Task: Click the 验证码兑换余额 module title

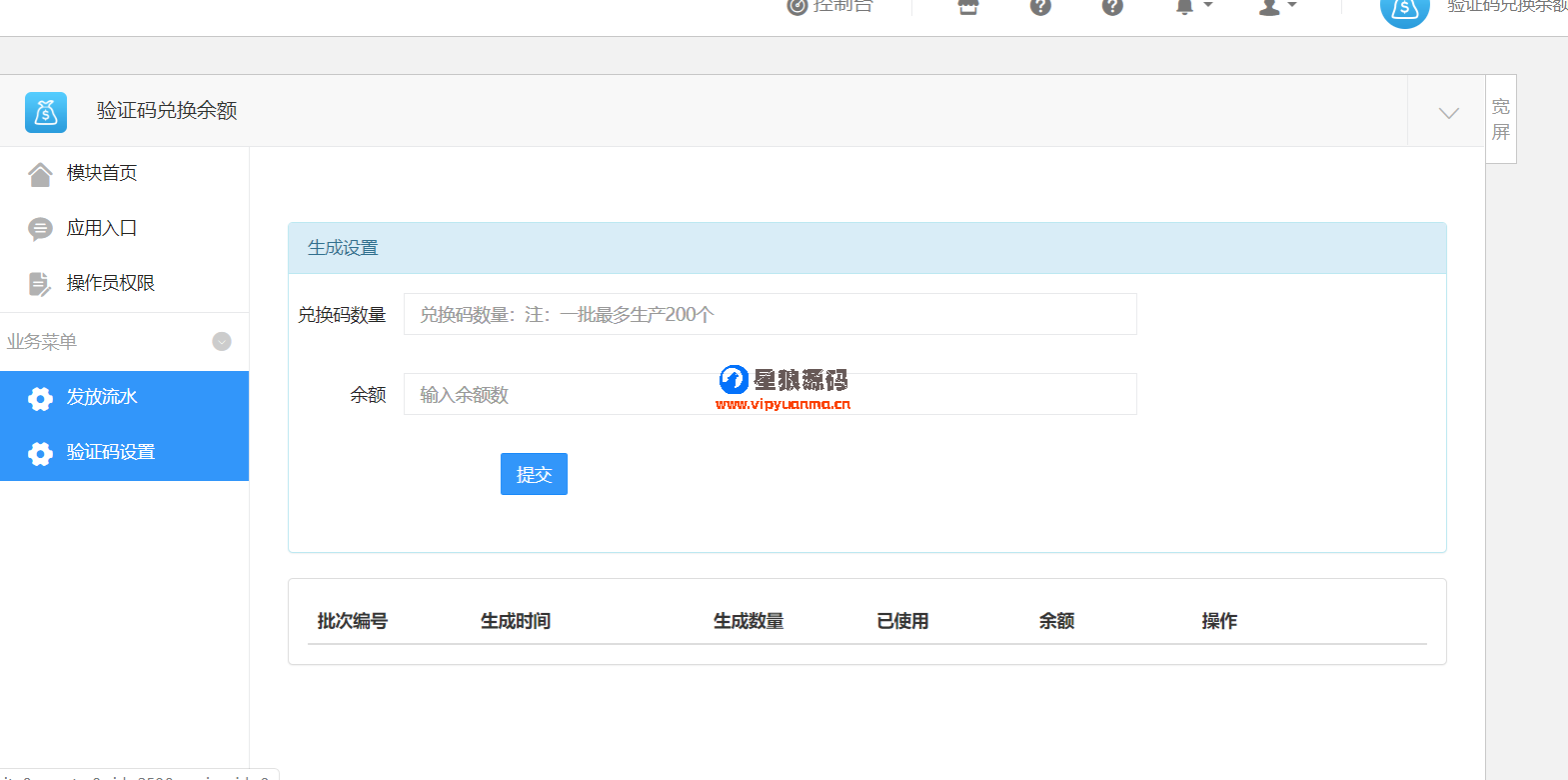Action: [167, 111]
